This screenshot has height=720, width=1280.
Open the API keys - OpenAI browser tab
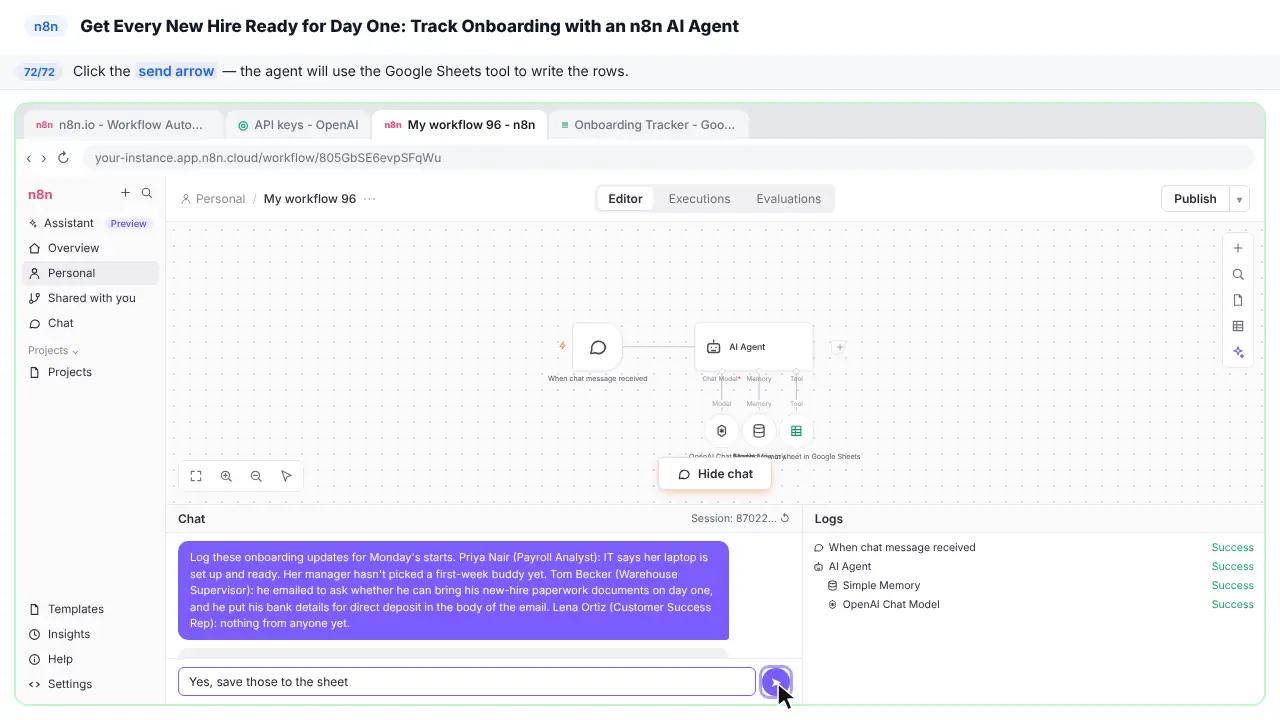click(x=298, y=125)
